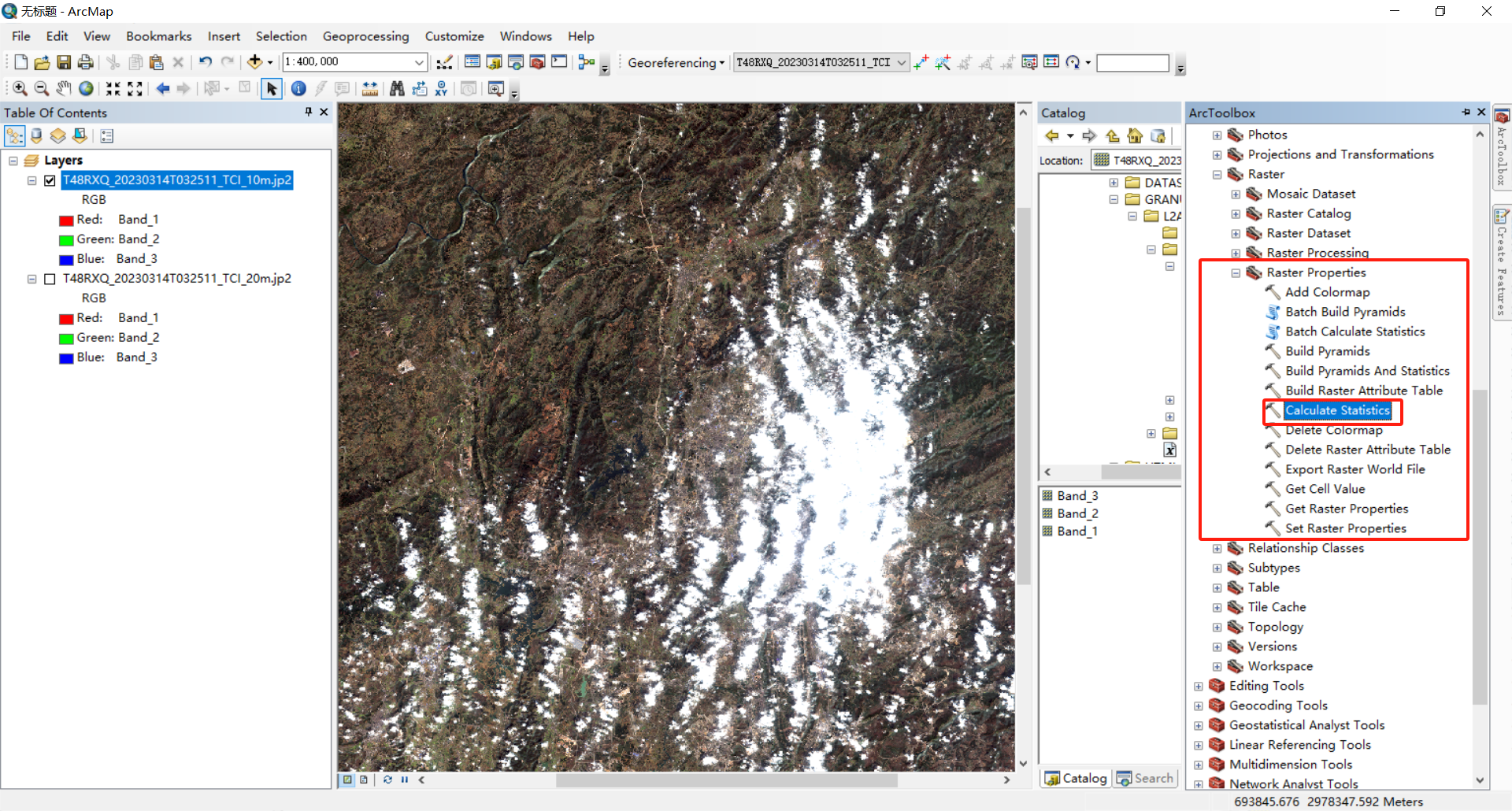The width and height of the screenshot is (1512, 811).
Task: Collapse the Layers data frame
Action: pyautogui.click(x=13, y=161)
